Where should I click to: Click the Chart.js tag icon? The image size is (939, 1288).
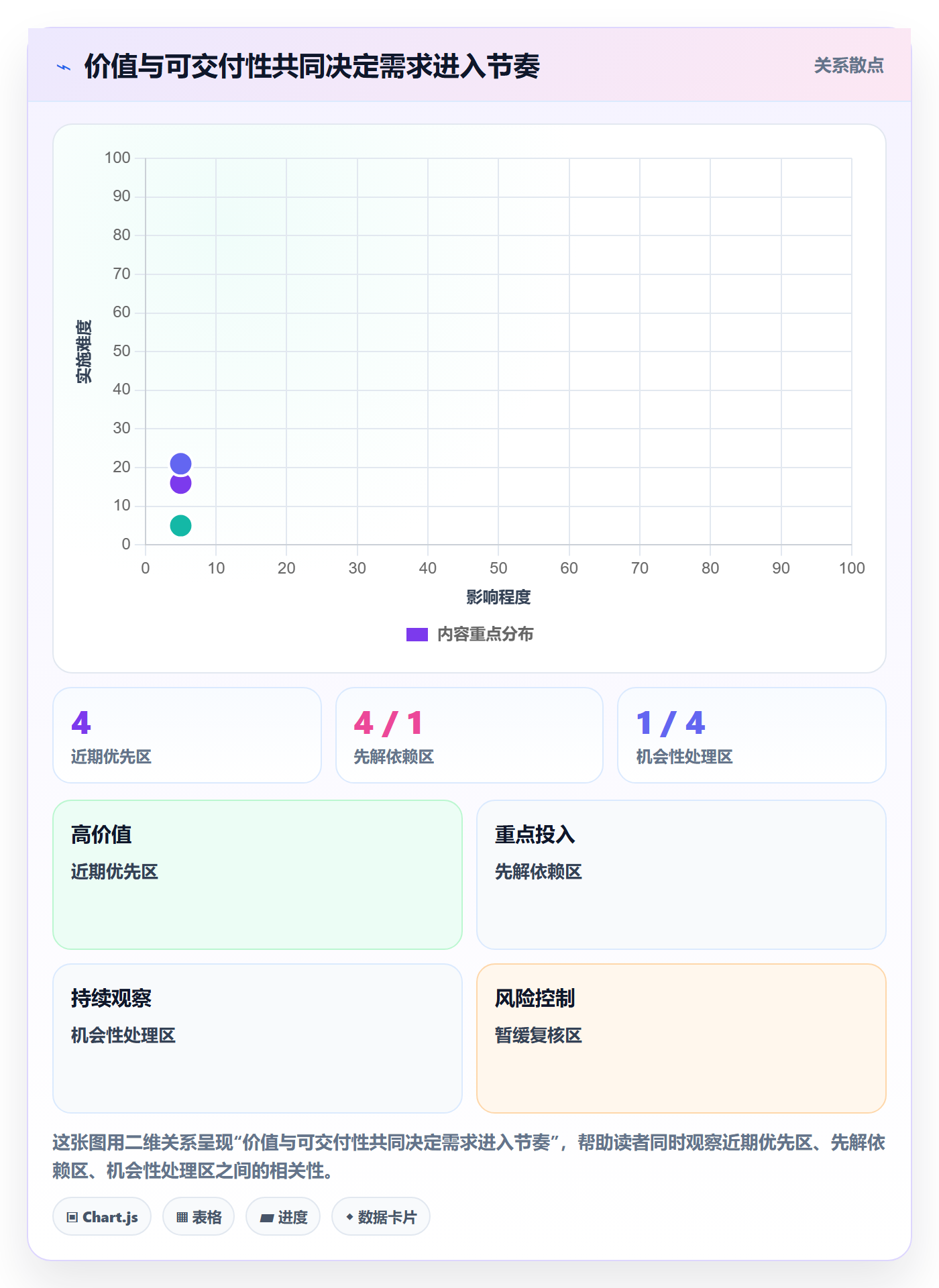(72, 1217)
